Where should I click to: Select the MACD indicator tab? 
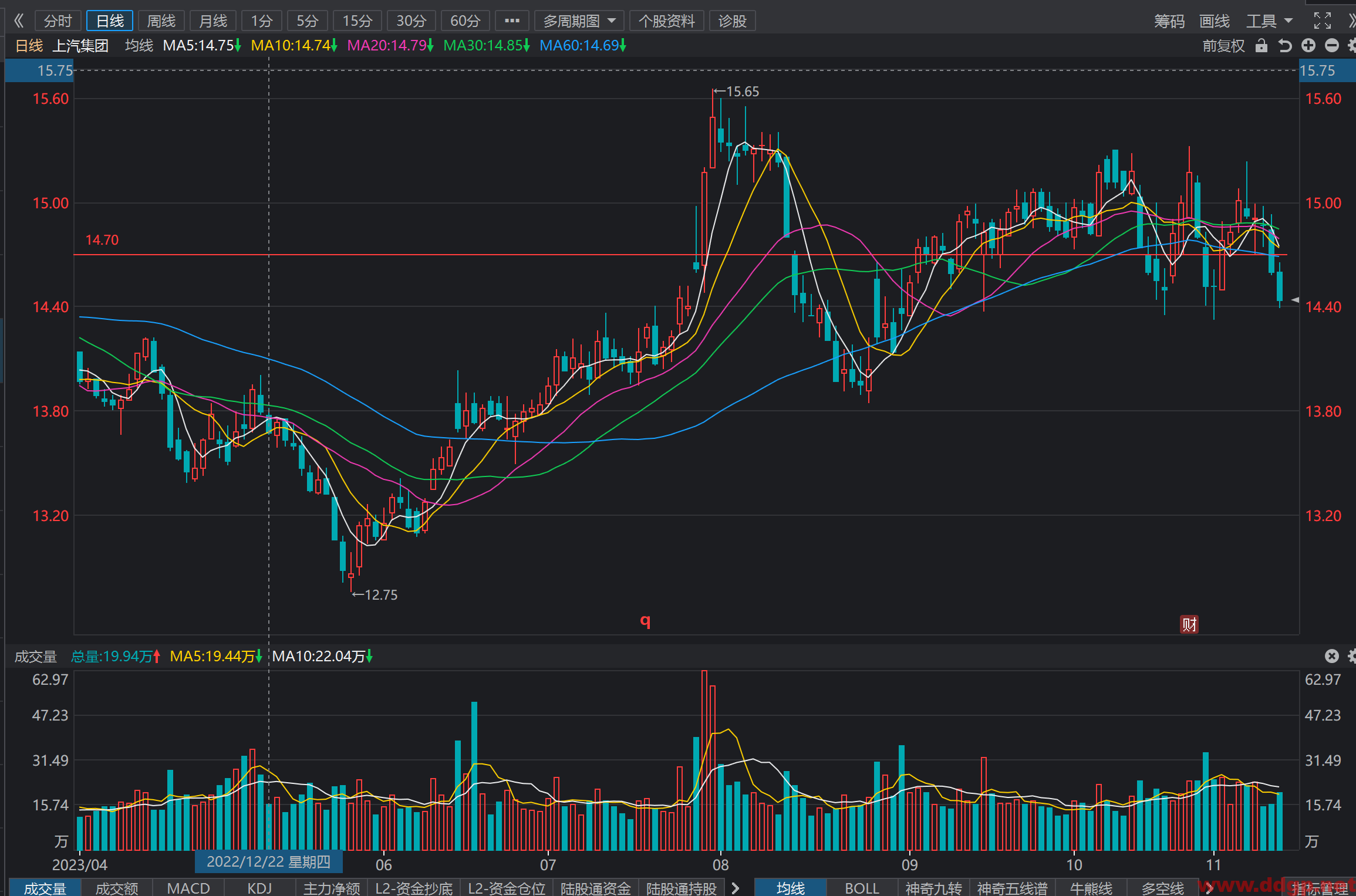click(x=188, y=888)
